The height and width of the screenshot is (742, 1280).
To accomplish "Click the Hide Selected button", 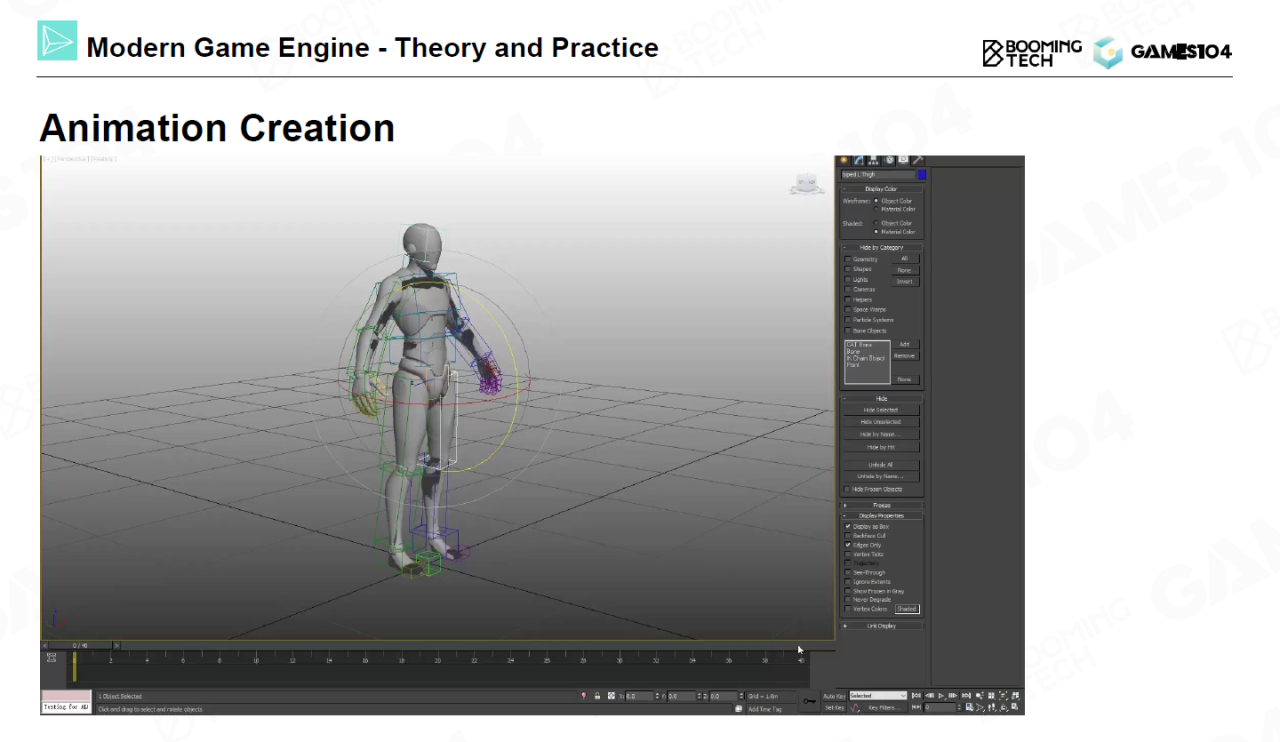I will pos(881,410).
